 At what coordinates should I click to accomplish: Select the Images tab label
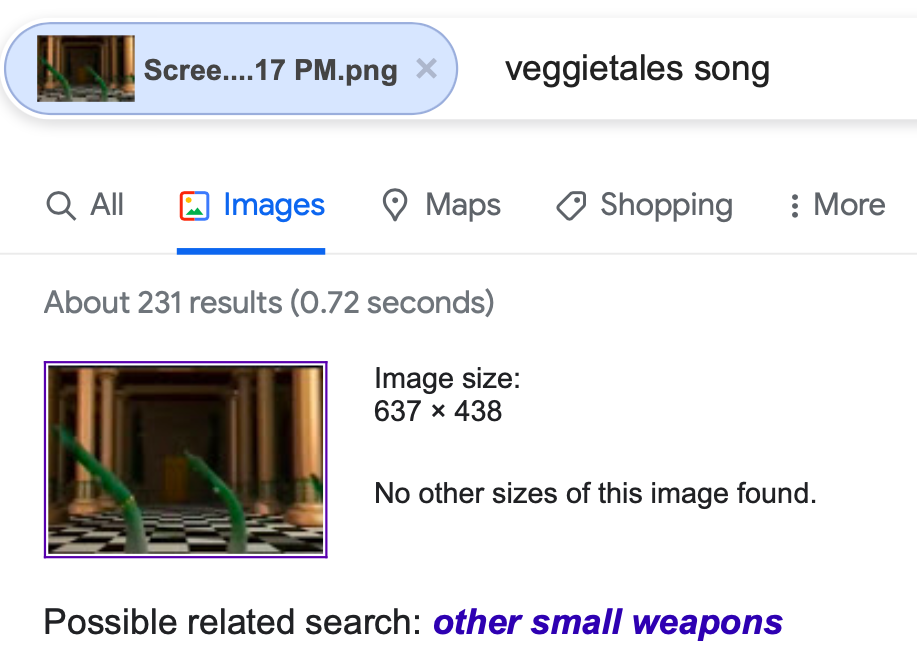(274, 205)
